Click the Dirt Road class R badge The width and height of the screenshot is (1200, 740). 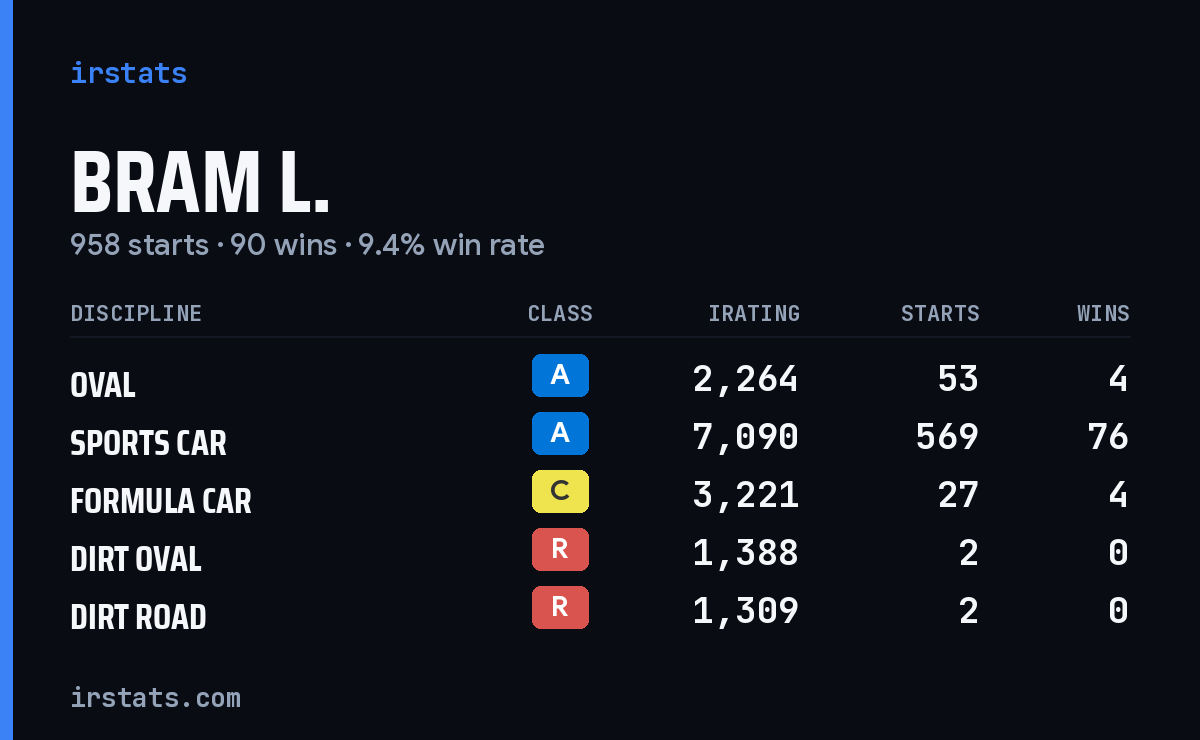(560, 607)
